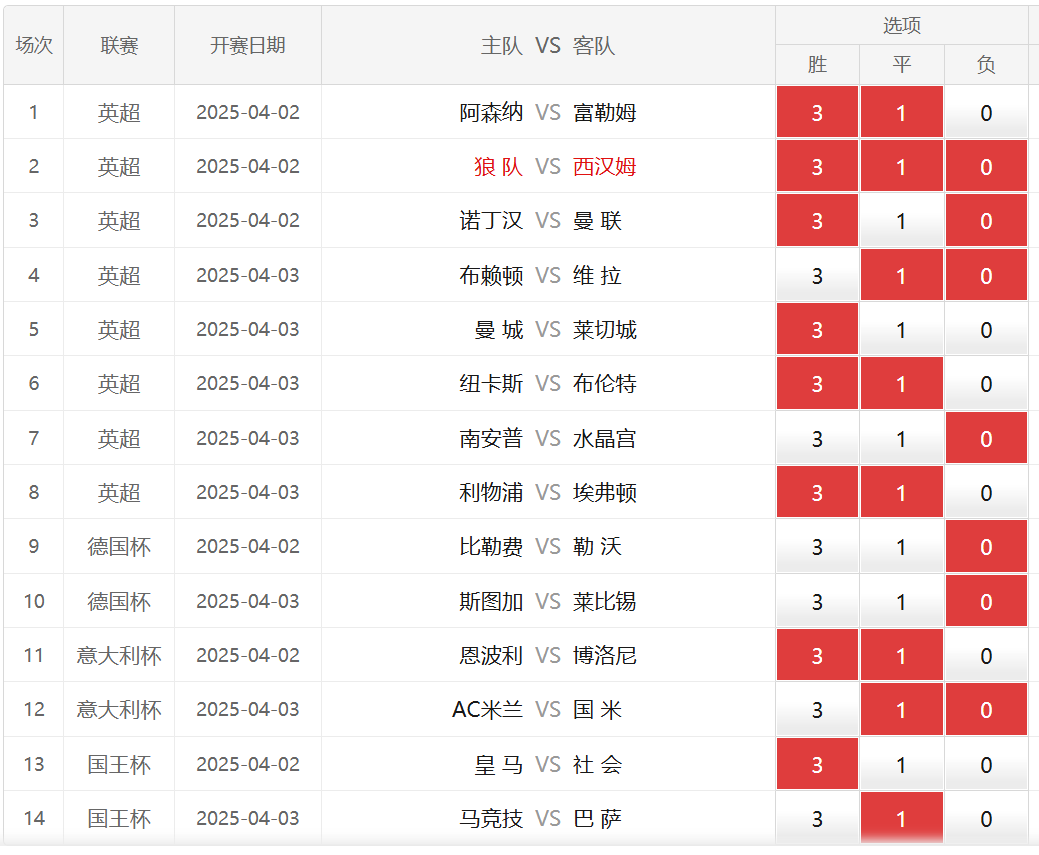The image size is (1039, 855).
Task: Click the 开赛日期 column header
Action: 247,46
